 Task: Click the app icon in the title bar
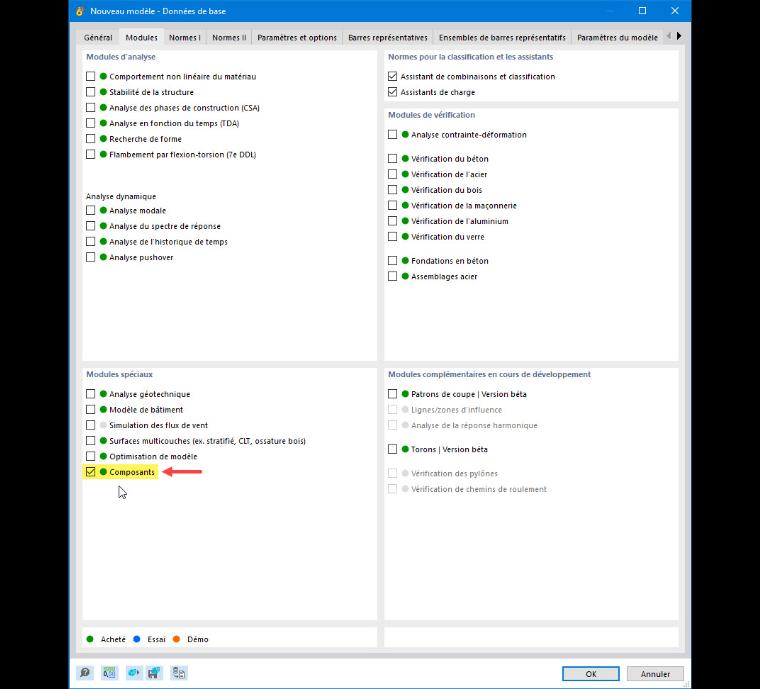click(x=80, y=11)
